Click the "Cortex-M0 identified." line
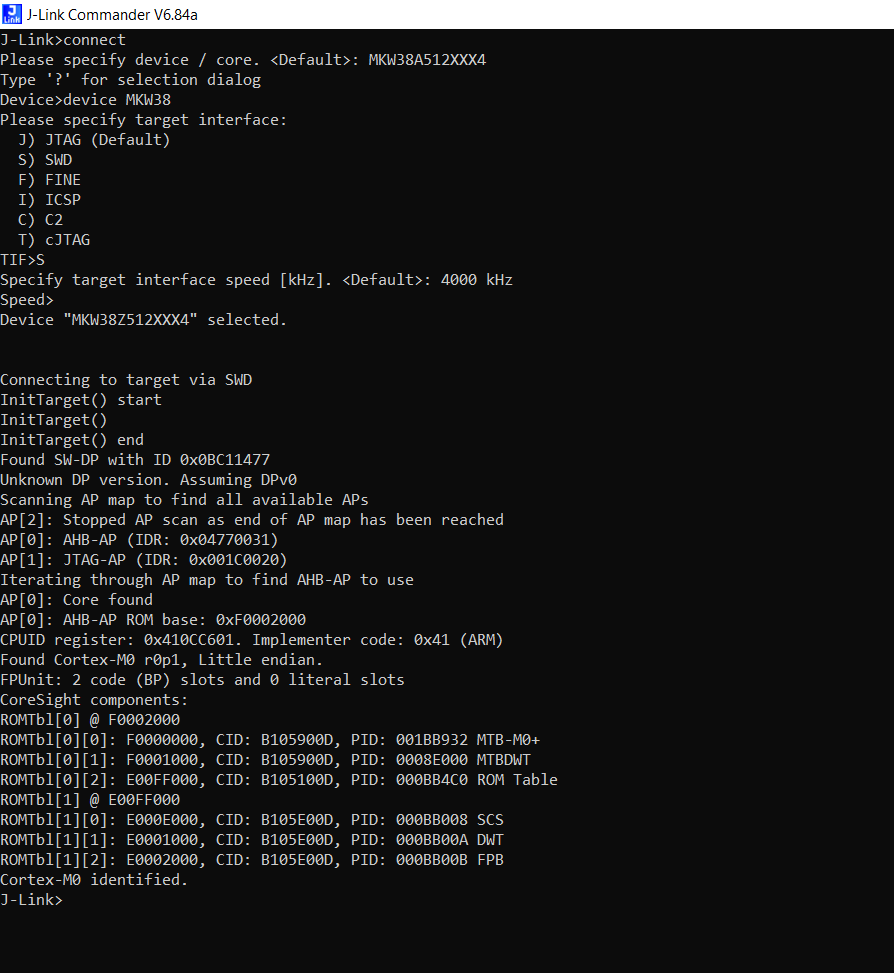The image size is (894, 973). pyautogui.click(x=94, y=880)
